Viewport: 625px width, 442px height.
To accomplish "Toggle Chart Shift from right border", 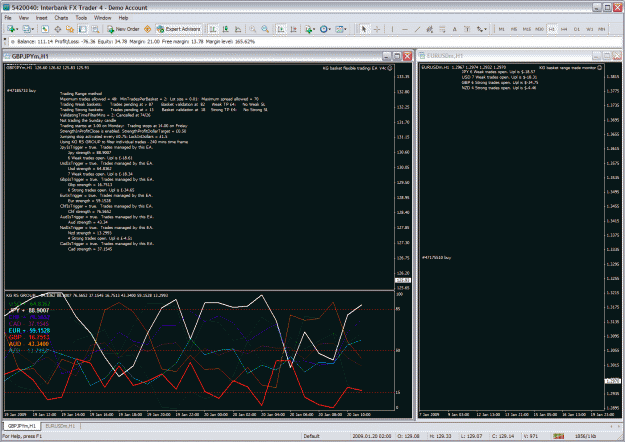I will point(293,29).
